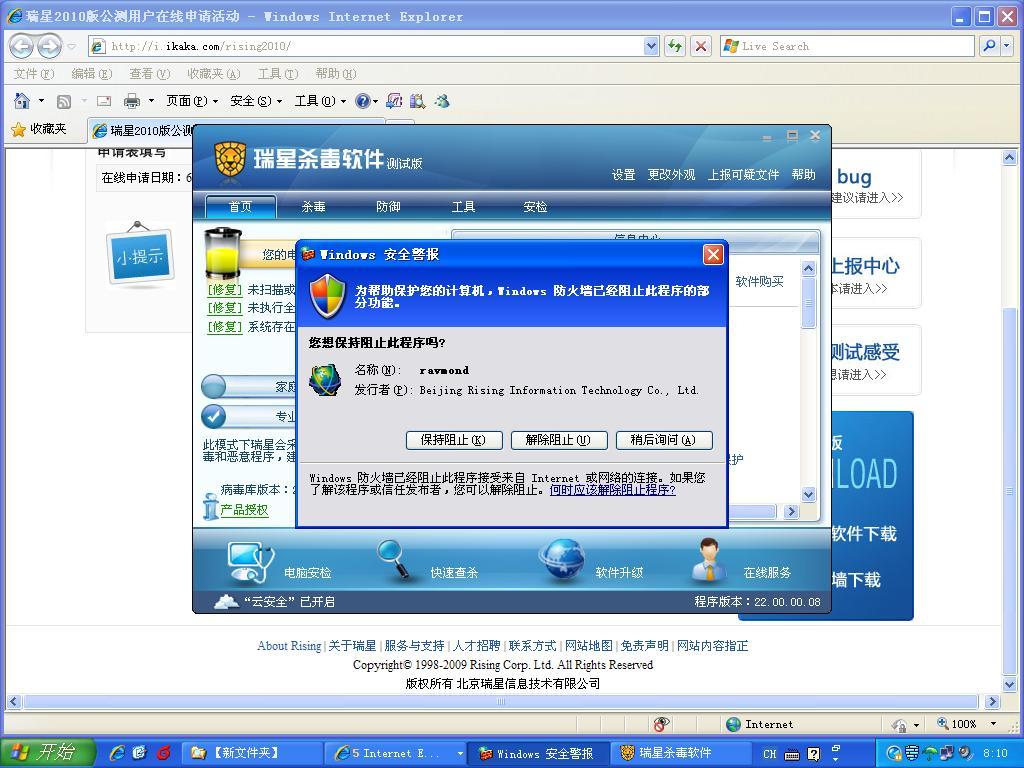Open the zoom 100% dropdown in status bar
Image resolution: width=1024 pixels, height=768 pixels.
(993, 724)
